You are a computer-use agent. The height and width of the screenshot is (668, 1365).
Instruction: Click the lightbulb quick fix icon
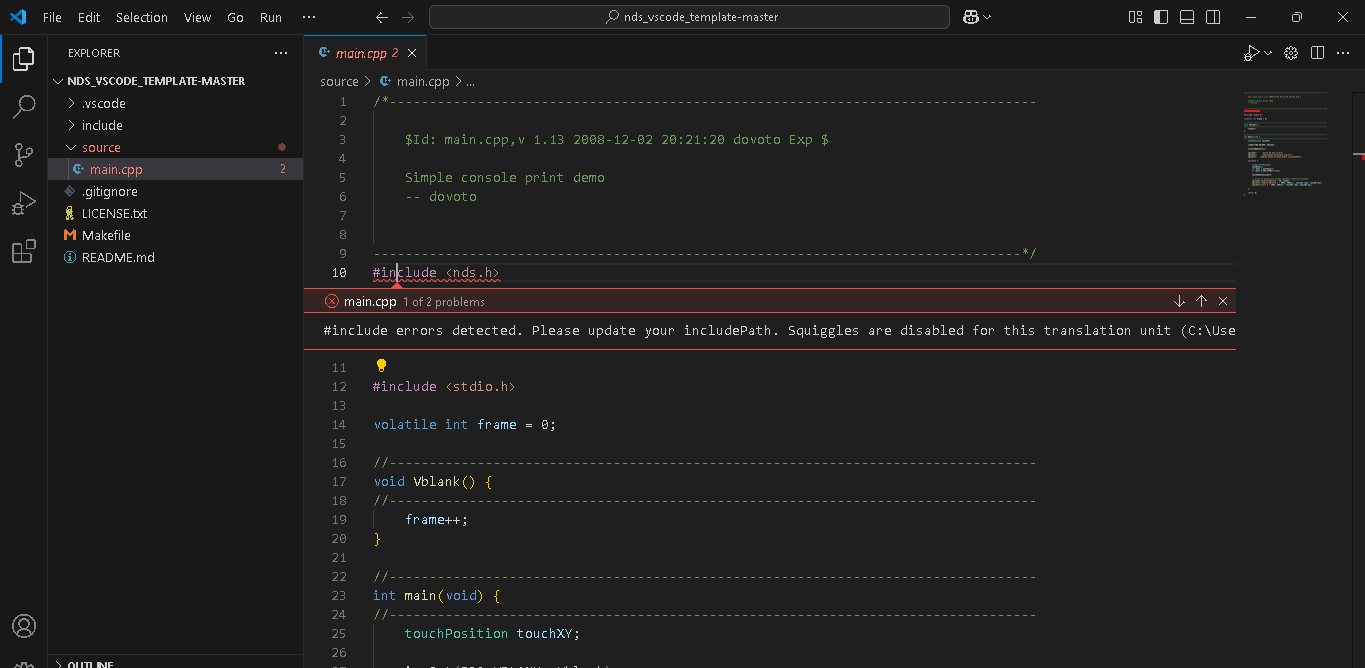[x=381, y=366]
